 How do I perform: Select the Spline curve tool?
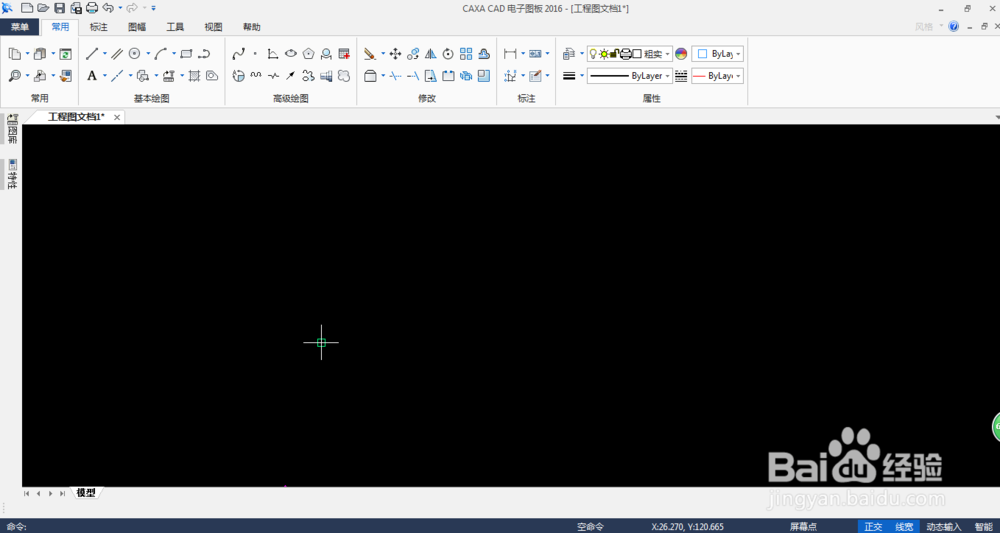pos(239,54)
